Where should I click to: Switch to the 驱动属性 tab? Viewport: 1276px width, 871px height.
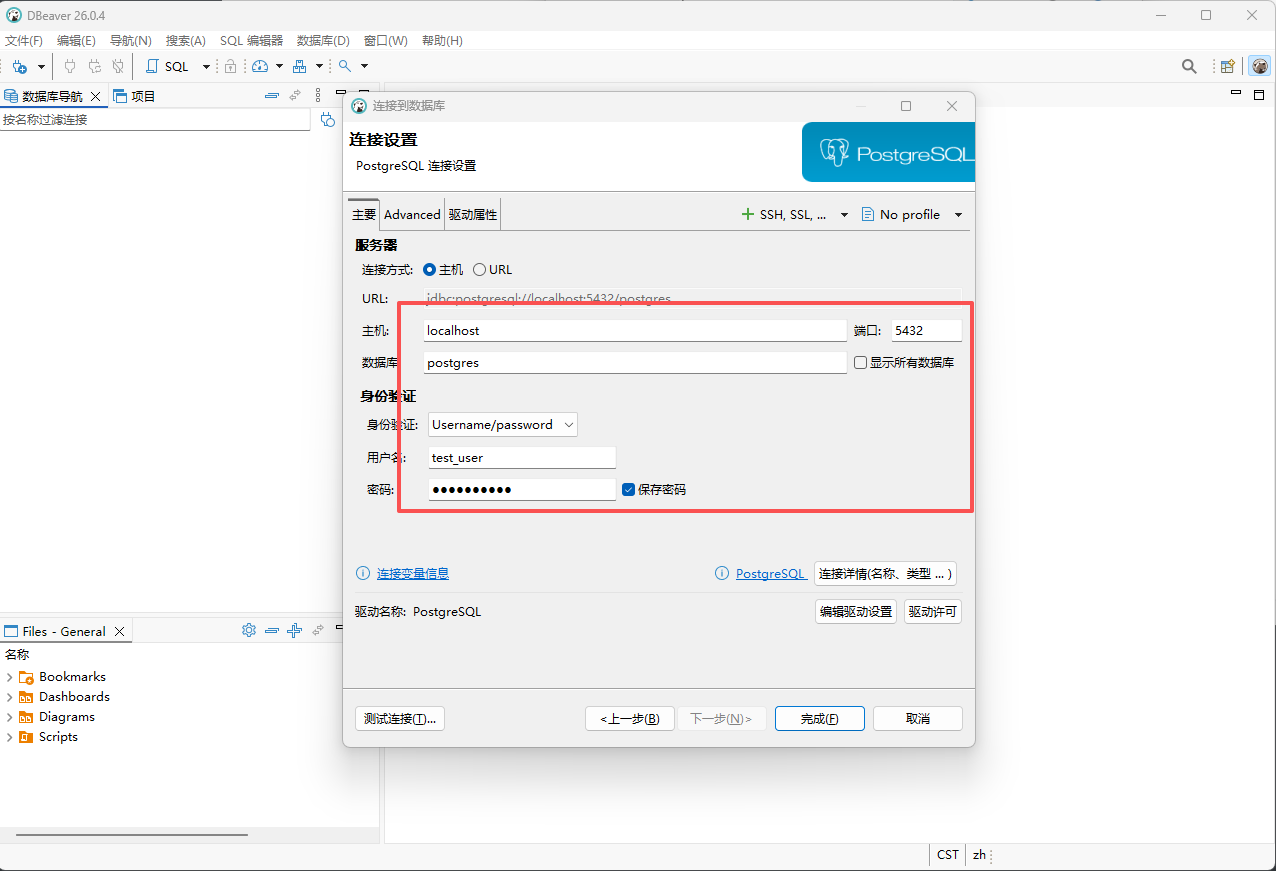(472, 214)
